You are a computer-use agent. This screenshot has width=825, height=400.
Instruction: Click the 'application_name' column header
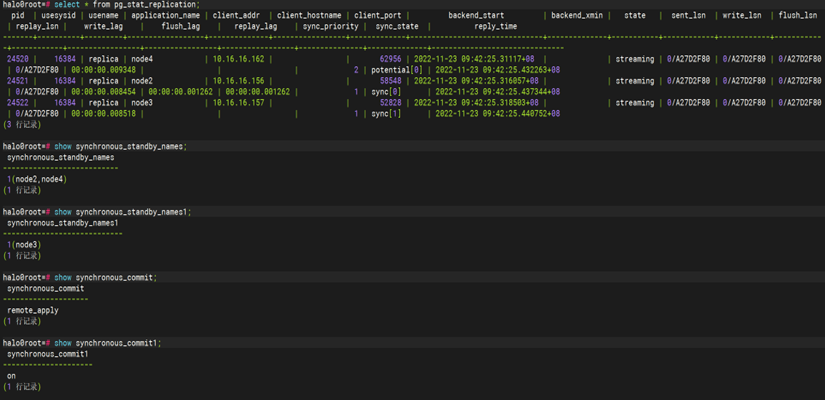coord(166,16)
